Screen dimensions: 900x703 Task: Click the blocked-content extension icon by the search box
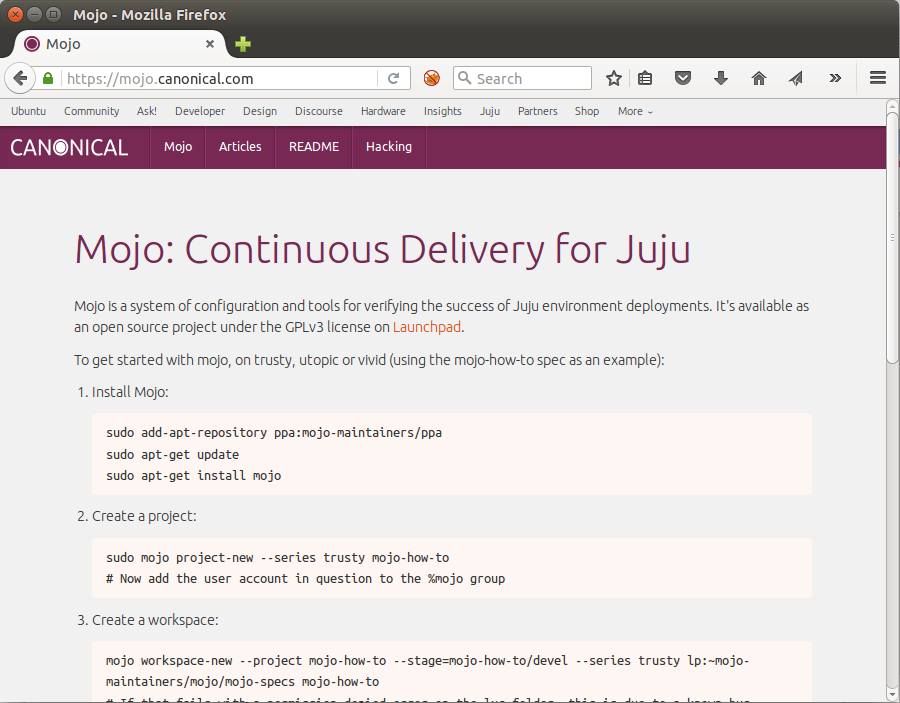432,78
